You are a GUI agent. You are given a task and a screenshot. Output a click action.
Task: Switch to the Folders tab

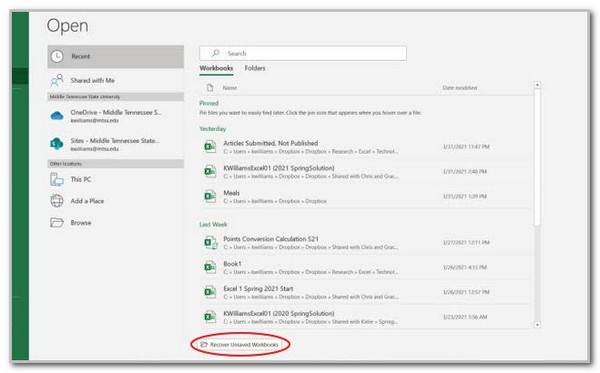click(255, 68)
